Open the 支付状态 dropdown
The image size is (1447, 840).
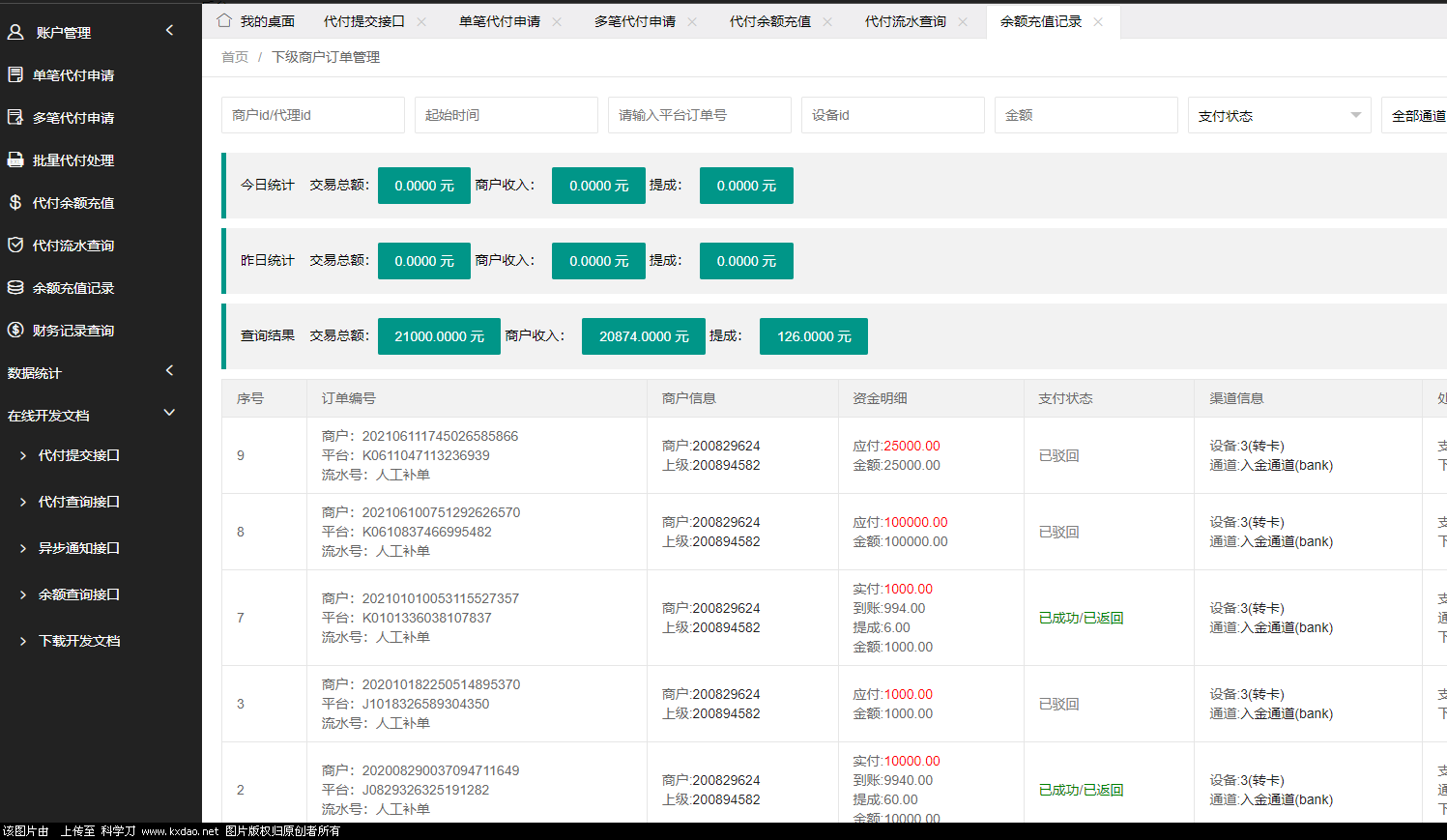[1280, 115]
